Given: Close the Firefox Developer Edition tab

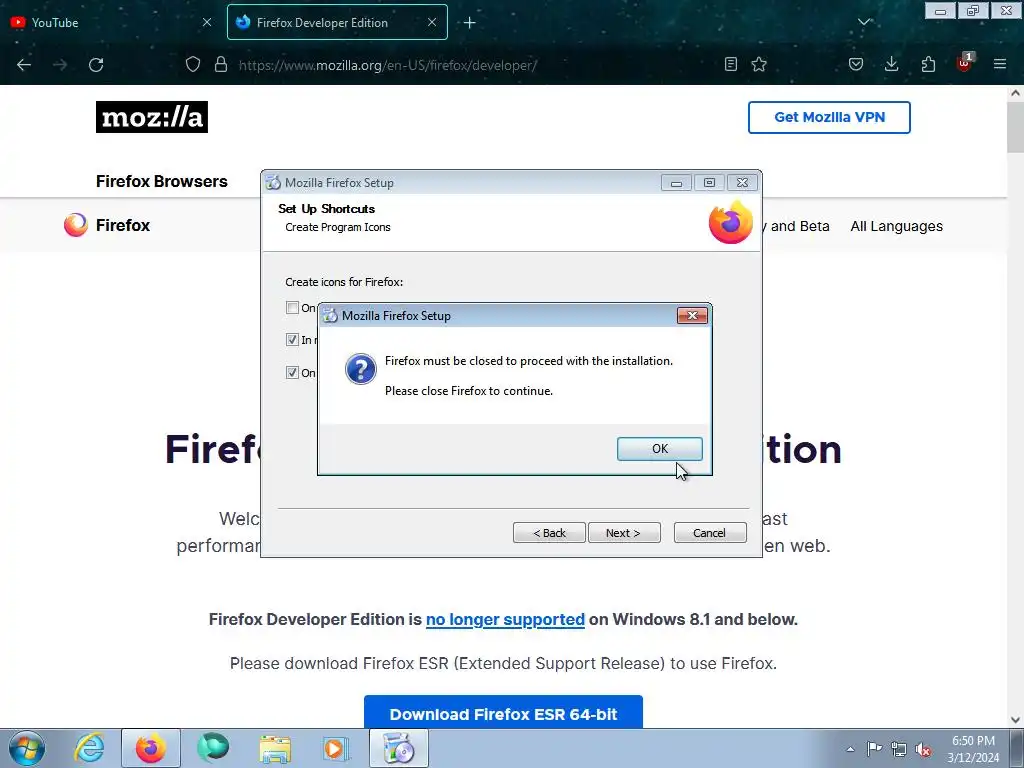Looking at the screenshot, I should [432, 22].
